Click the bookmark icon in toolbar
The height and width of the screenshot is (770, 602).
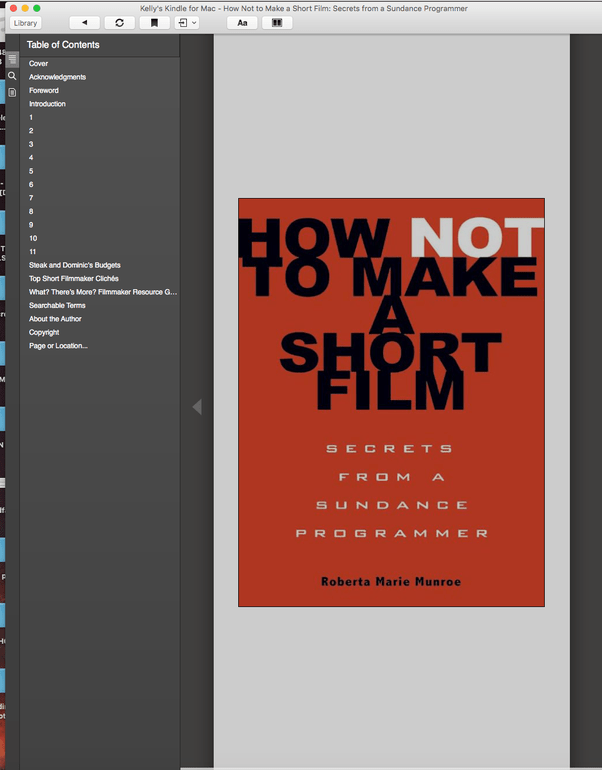(x=154, y=23)
